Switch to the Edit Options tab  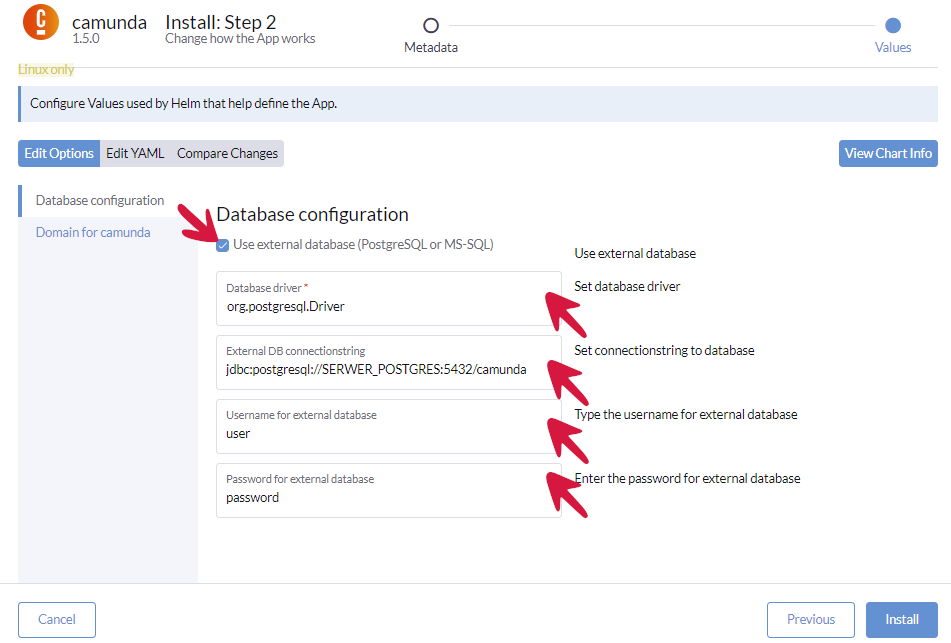(59, 153)
